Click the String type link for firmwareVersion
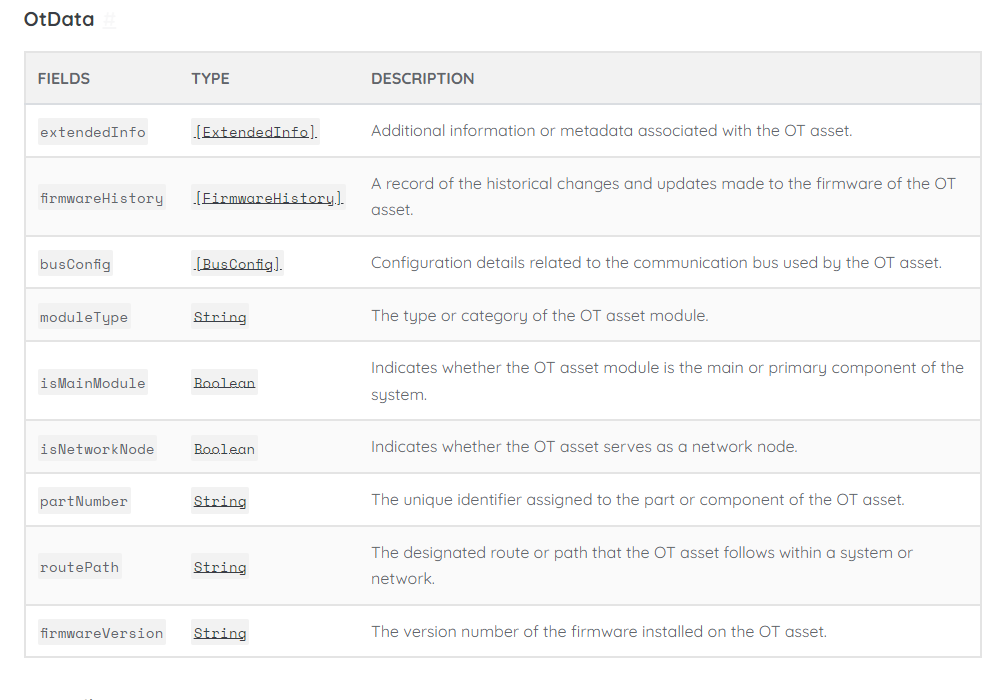The height and width of the screenshot is (700, 991). pos(220,633)
